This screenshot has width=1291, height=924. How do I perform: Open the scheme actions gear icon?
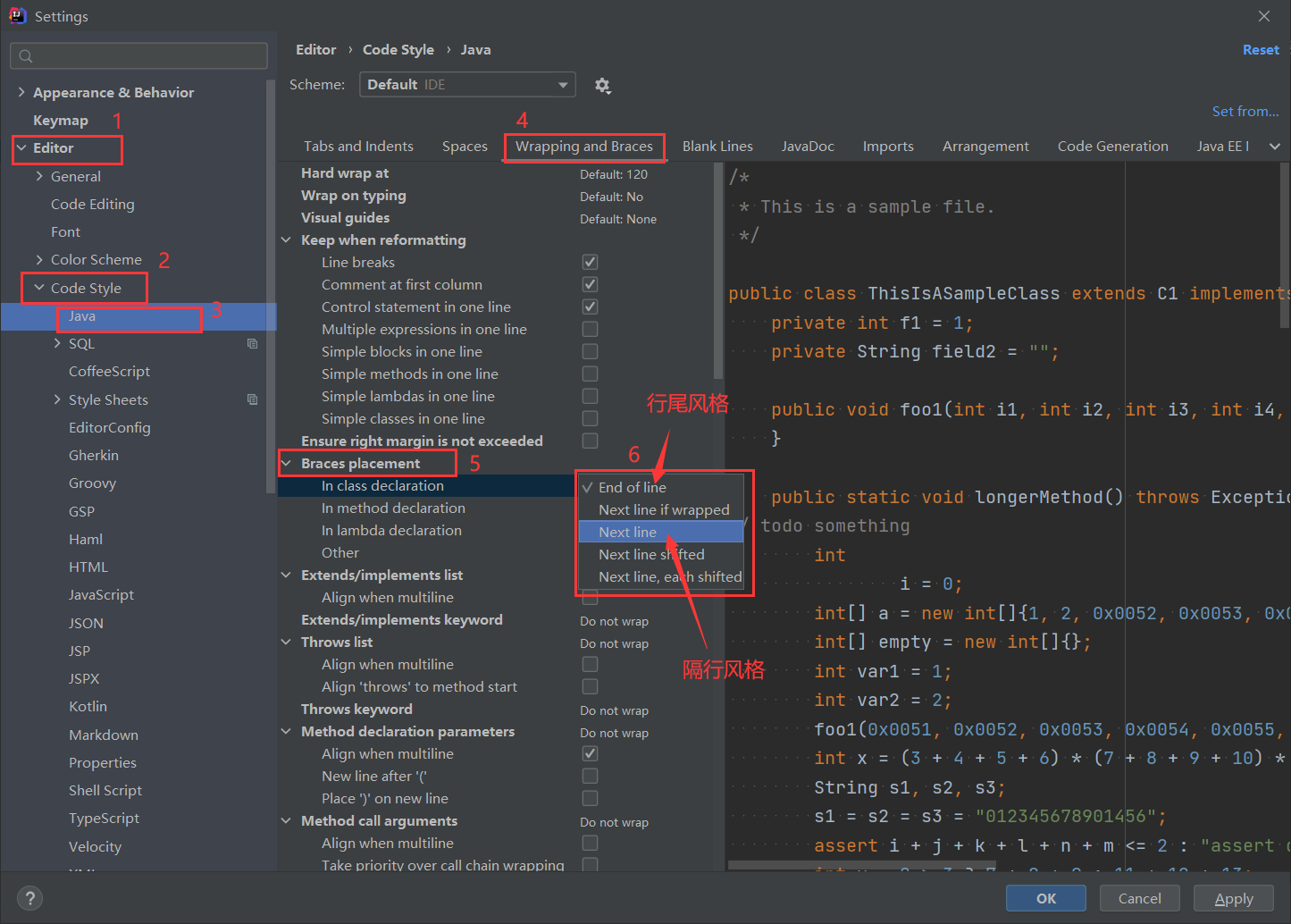tap(603, 86)
